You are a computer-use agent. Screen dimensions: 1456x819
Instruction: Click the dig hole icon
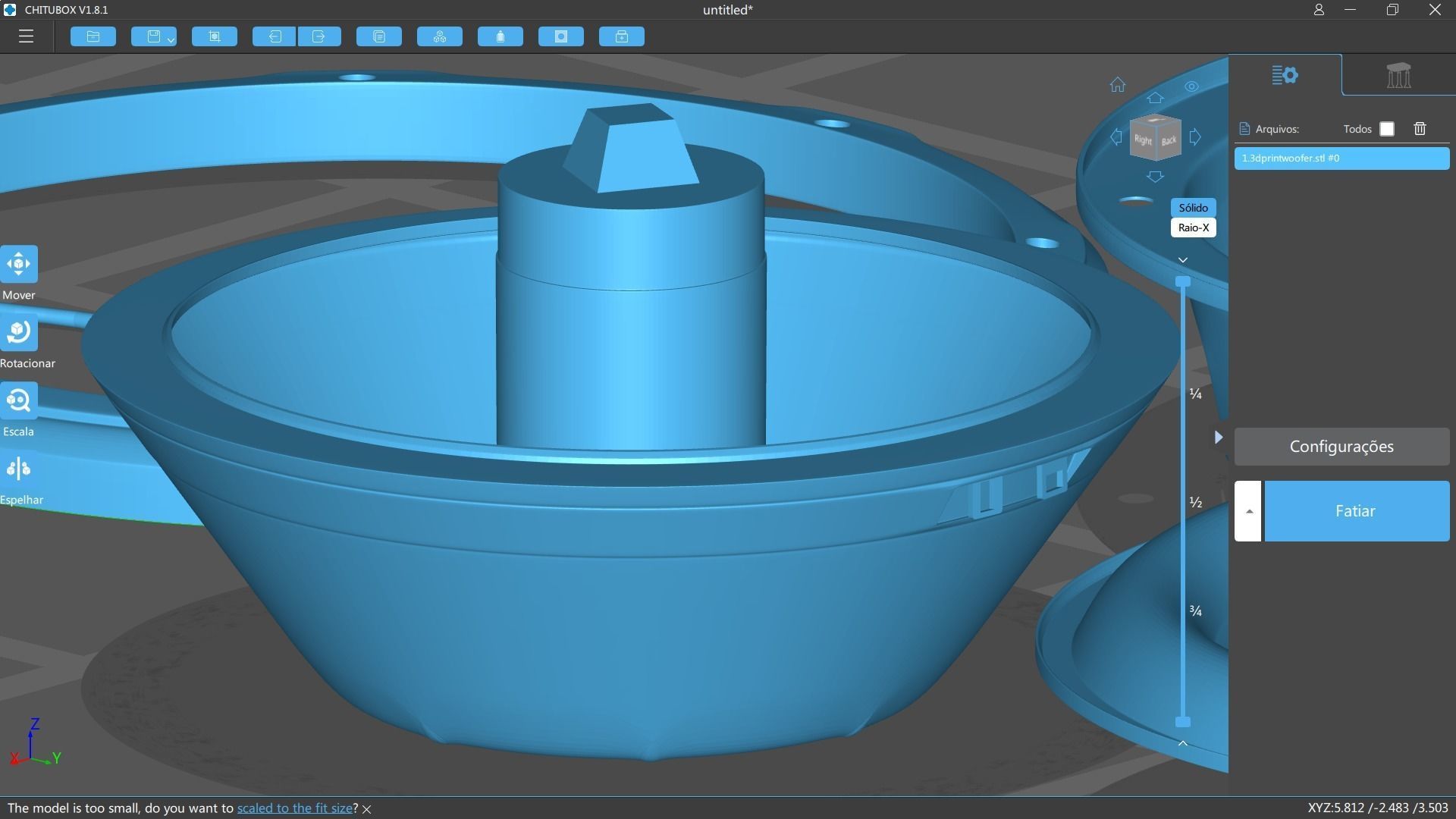561,36
